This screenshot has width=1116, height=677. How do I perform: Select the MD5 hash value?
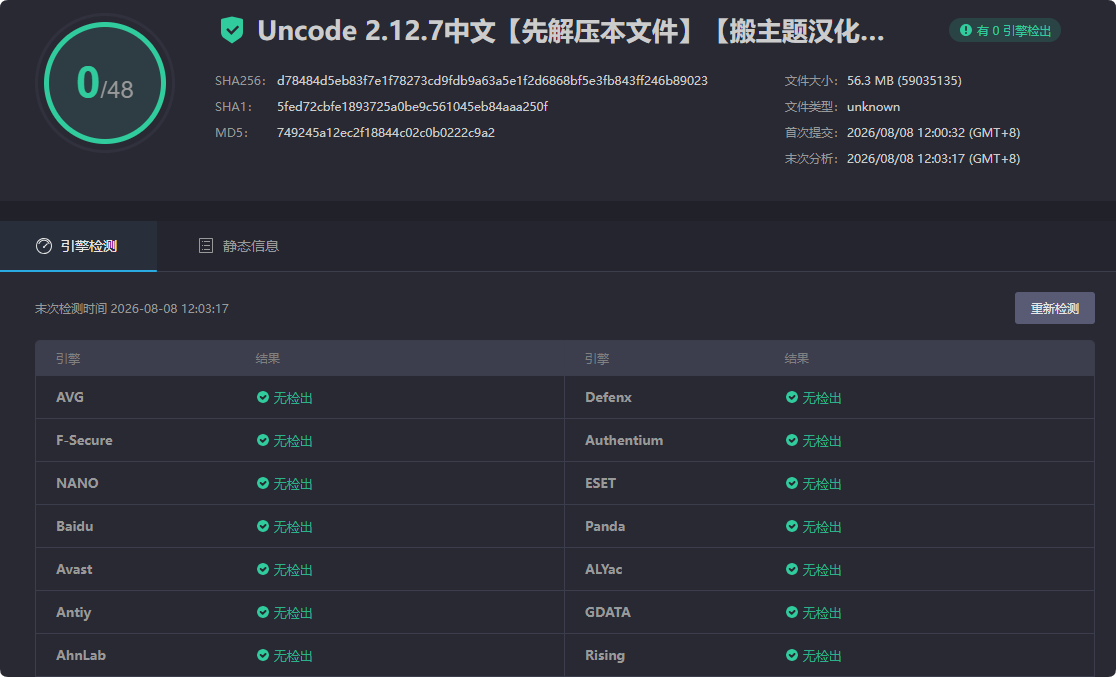pyautogui.click(x=386, y=133)
